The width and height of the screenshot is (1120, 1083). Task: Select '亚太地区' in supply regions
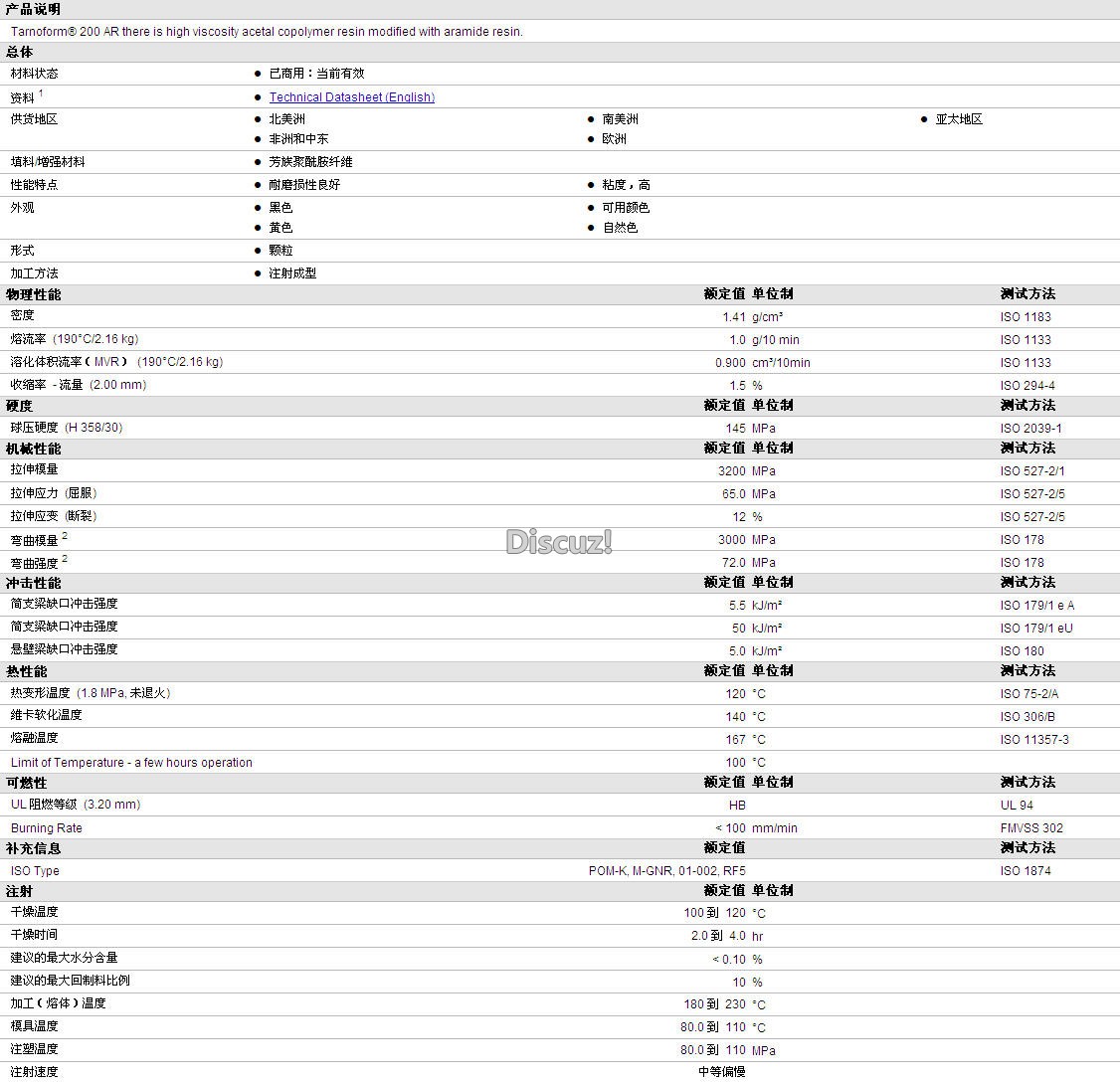(x=959, y=119)
